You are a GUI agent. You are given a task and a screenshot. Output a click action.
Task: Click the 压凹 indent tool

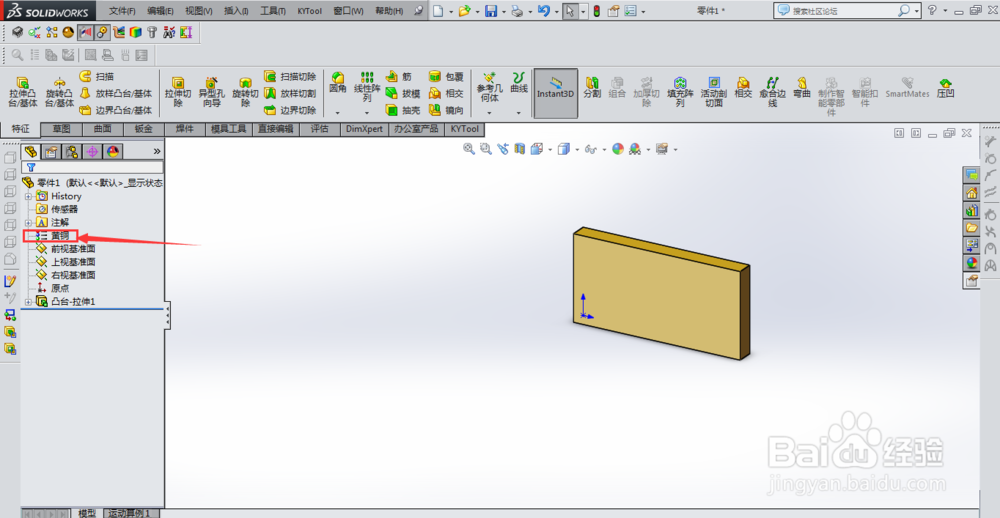point(945,88)
